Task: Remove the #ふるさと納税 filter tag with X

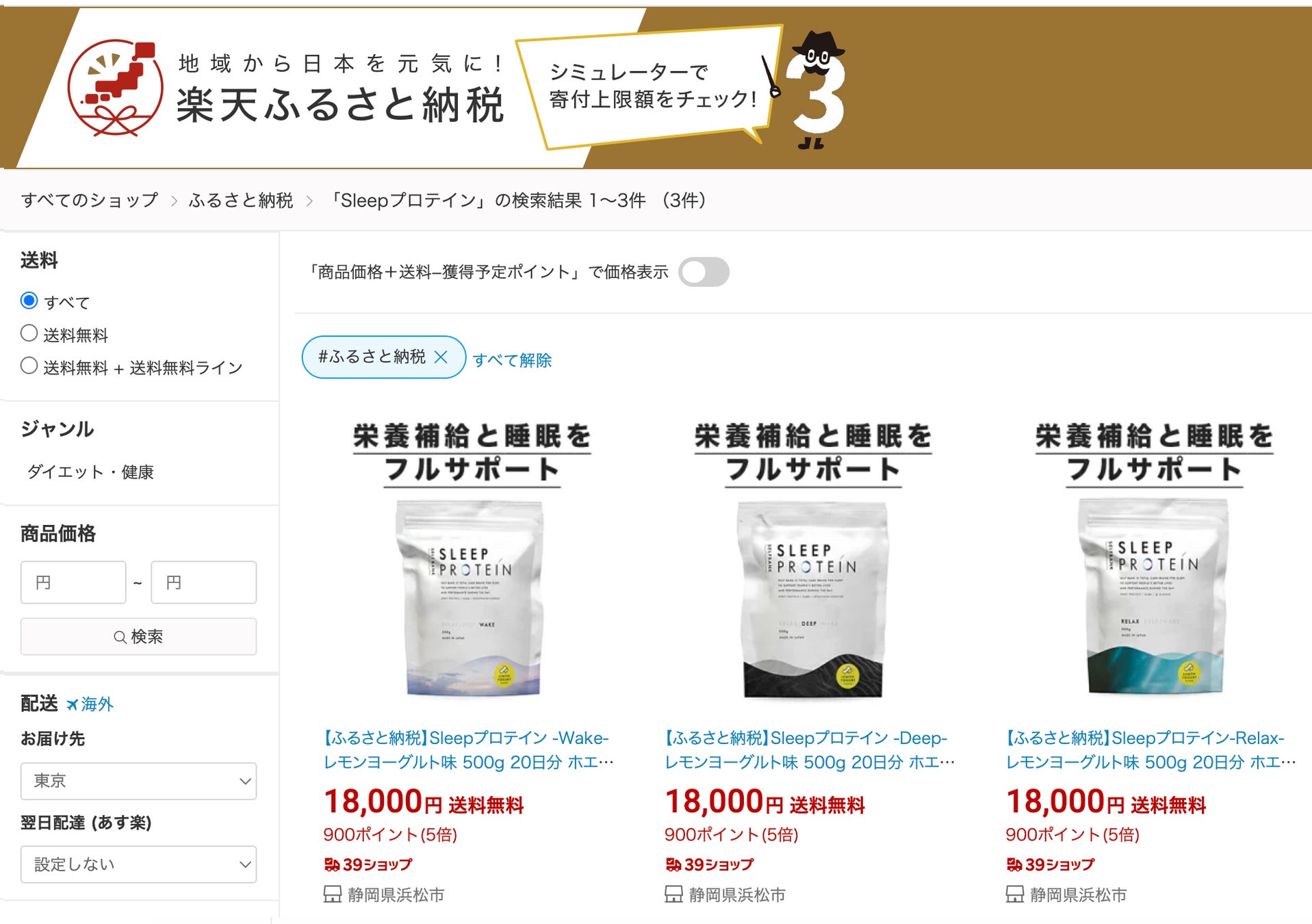Action: pos(441,357)
